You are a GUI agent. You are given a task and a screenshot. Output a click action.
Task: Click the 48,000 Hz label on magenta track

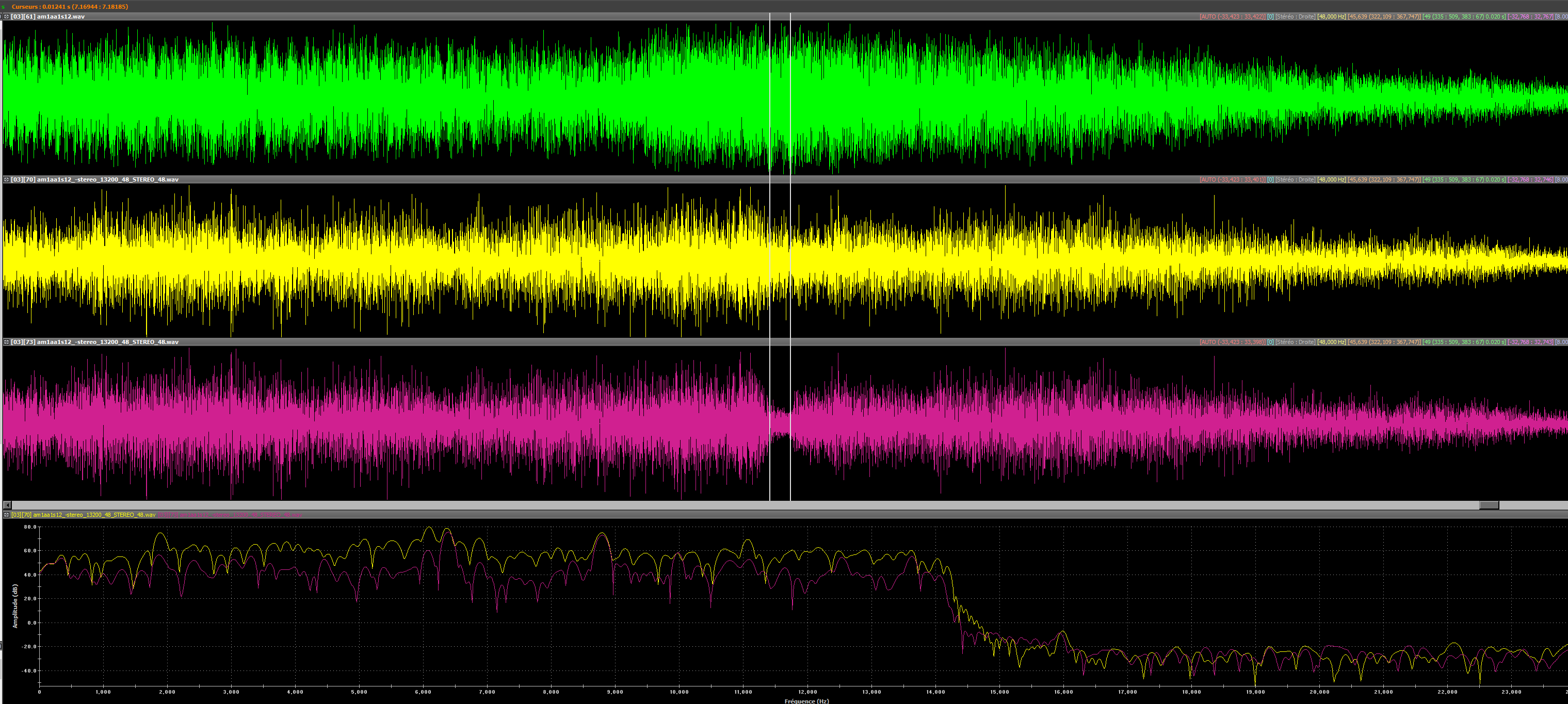(1331, 342)
